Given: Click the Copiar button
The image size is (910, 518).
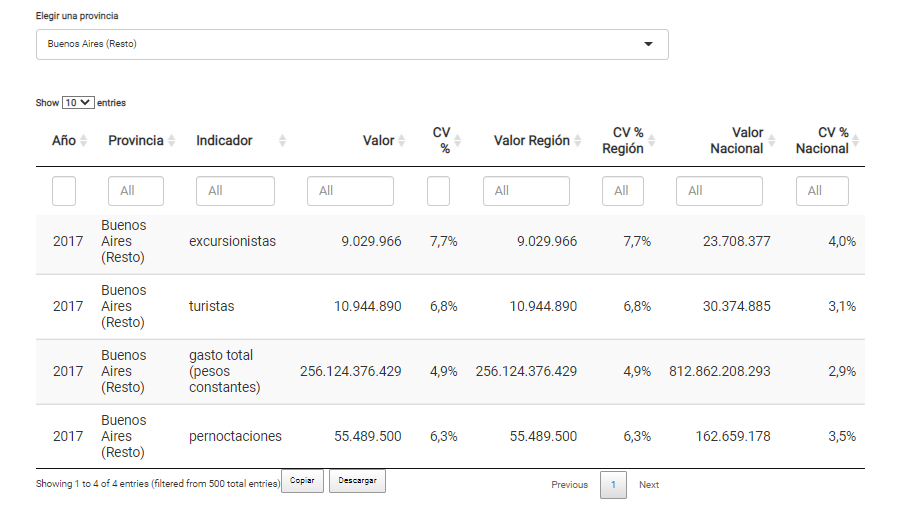Looking at the screenshot, I should 302,481.
